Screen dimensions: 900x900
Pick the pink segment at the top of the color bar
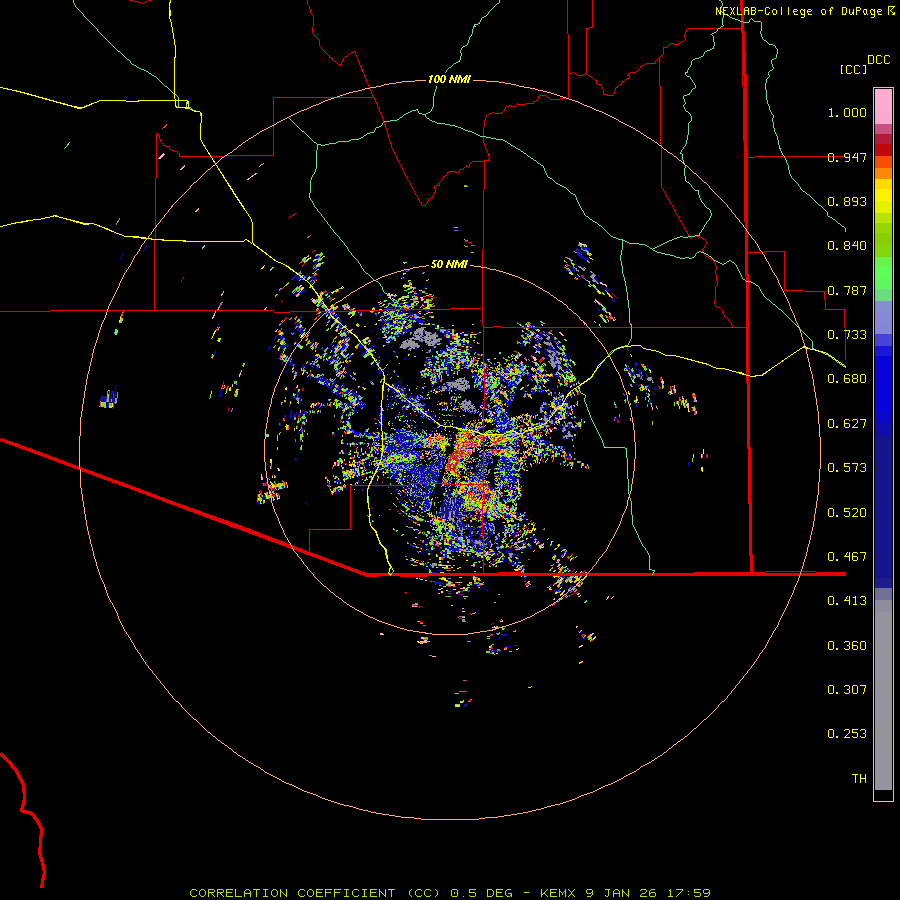(883, 106)
